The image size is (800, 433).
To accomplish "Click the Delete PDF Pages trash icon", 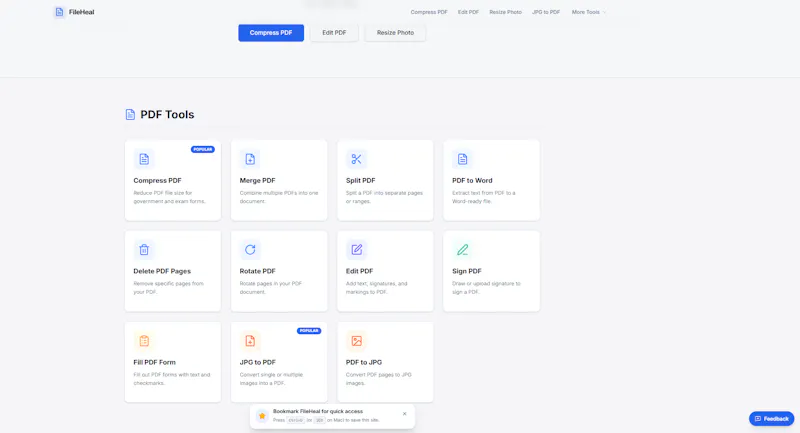I will pos(144,250).
